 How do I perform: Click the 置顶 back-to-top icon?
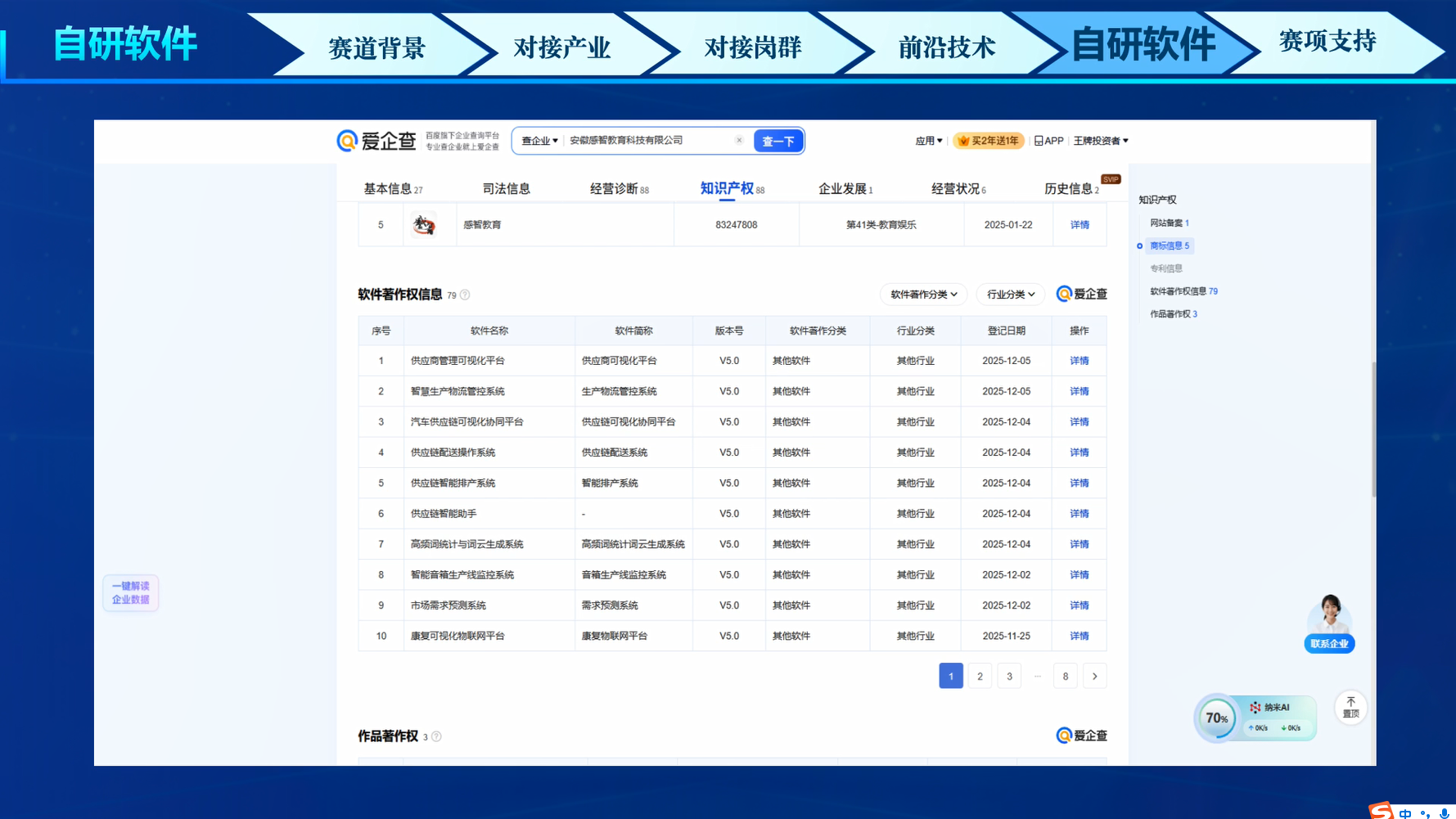(x=1350, y=707)
